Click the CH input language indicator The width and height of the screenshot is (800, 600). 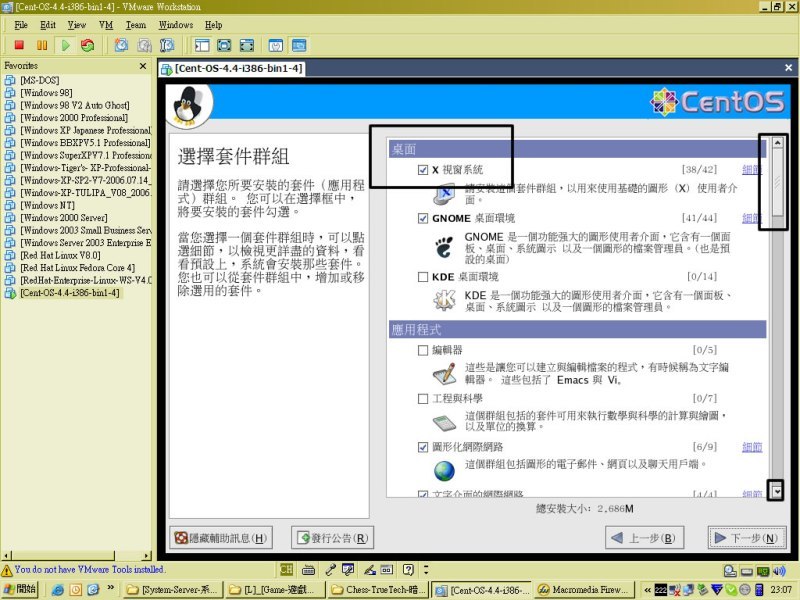click(286, 569)
